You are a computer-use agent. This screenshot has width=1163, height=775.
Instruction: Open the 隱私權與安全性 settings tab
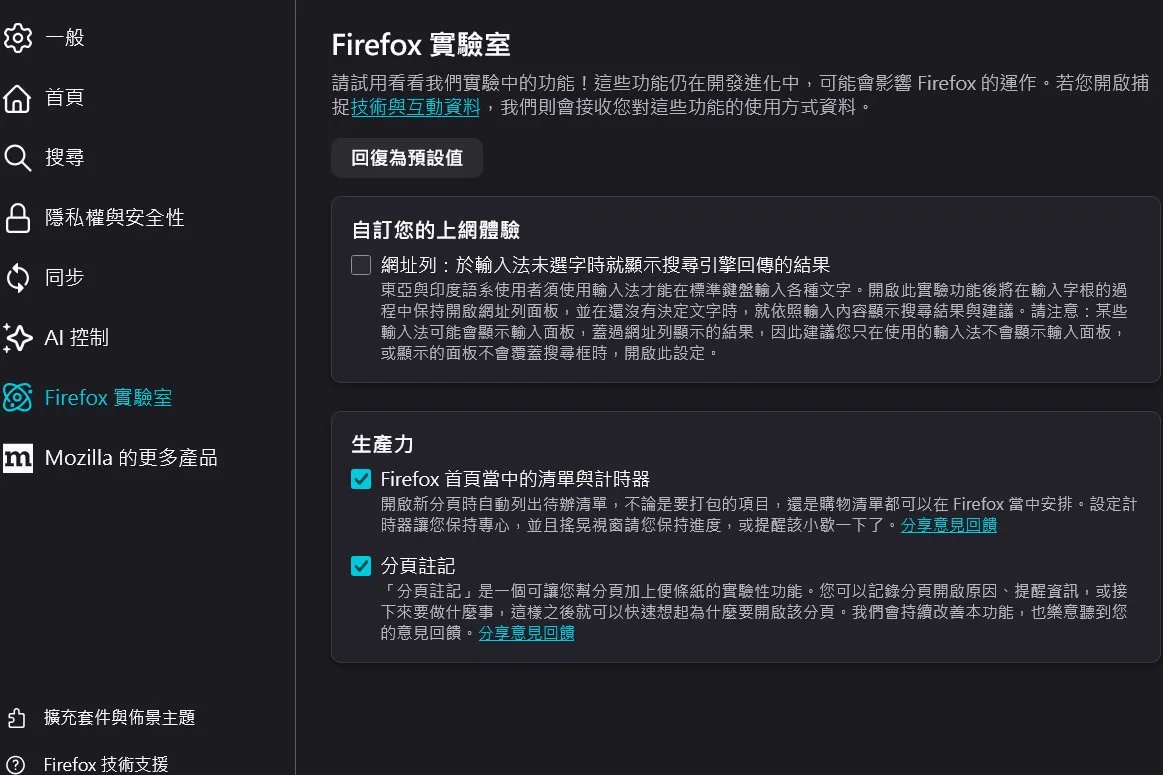click(x=114, y=218)
